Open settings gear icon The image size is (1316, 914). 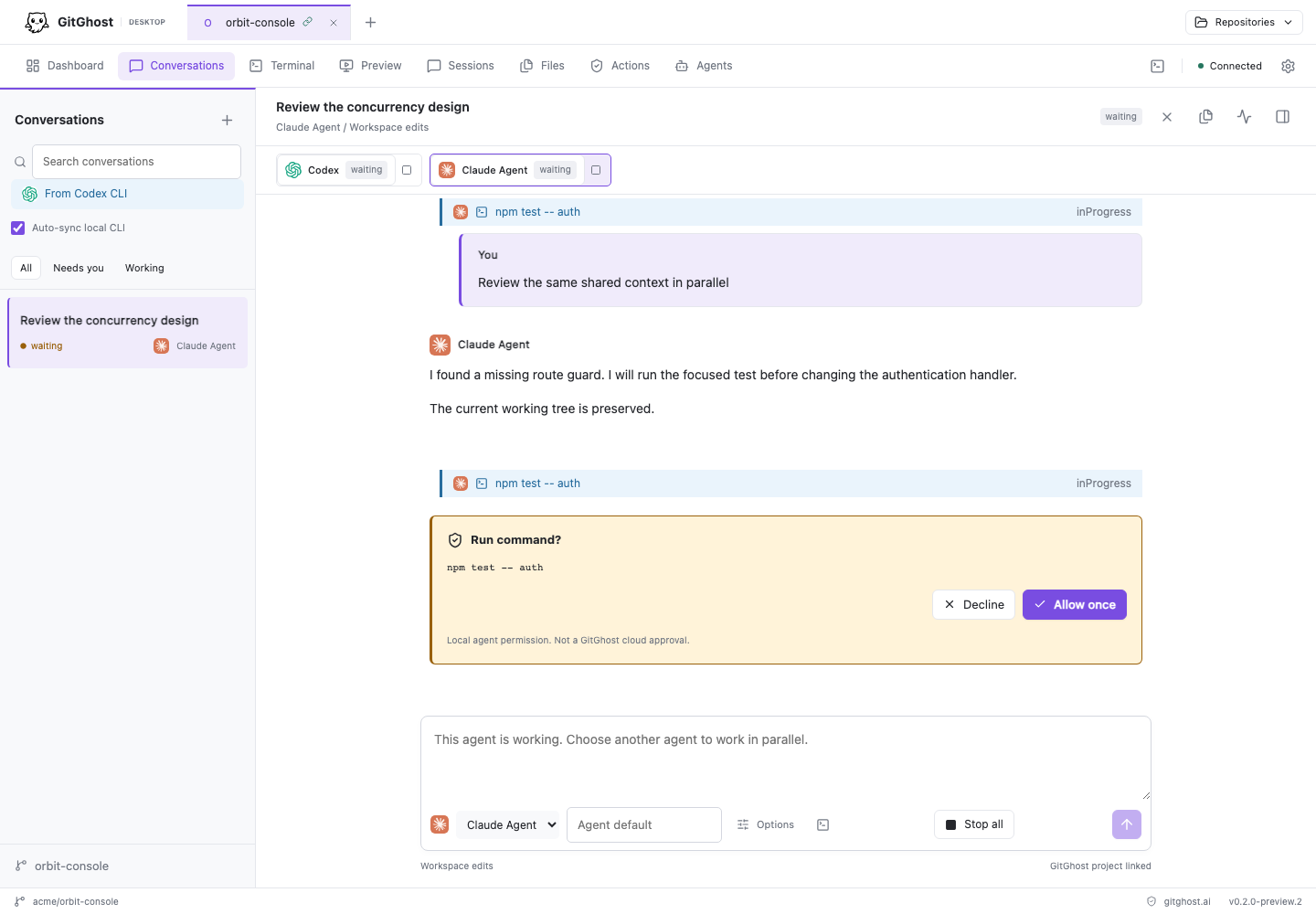click(1289, 66)
